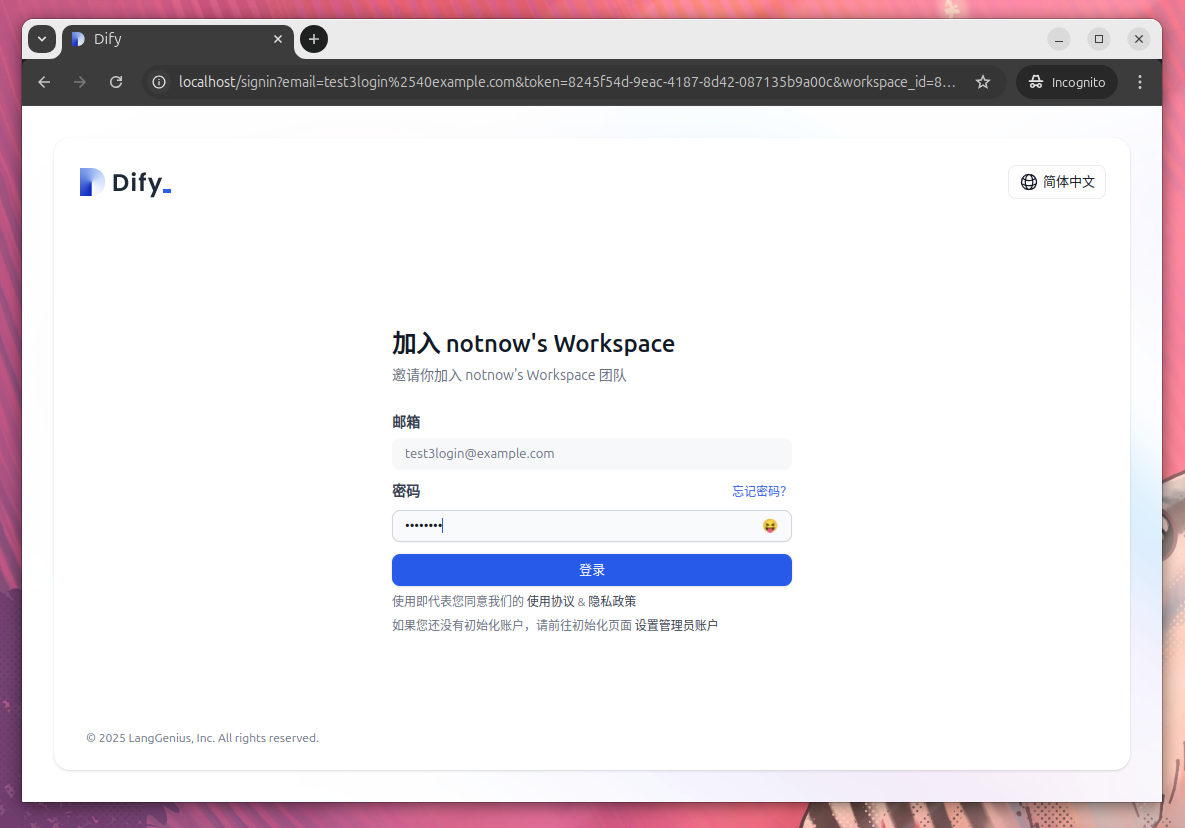Expand the tab search dropdown arrow
Viewport: 1185px width, 828px height.
tap(42, 39)
